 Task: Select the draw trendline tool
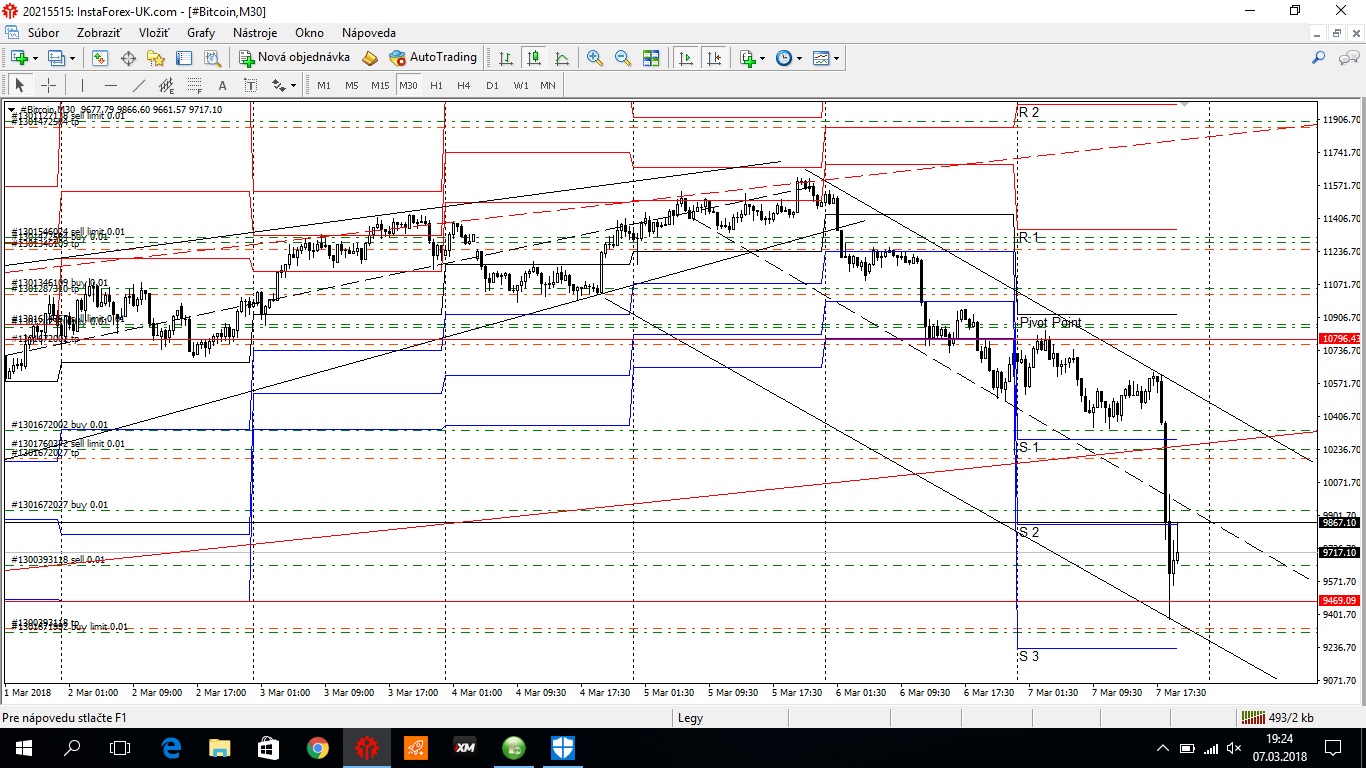click(x=139, y=85)
